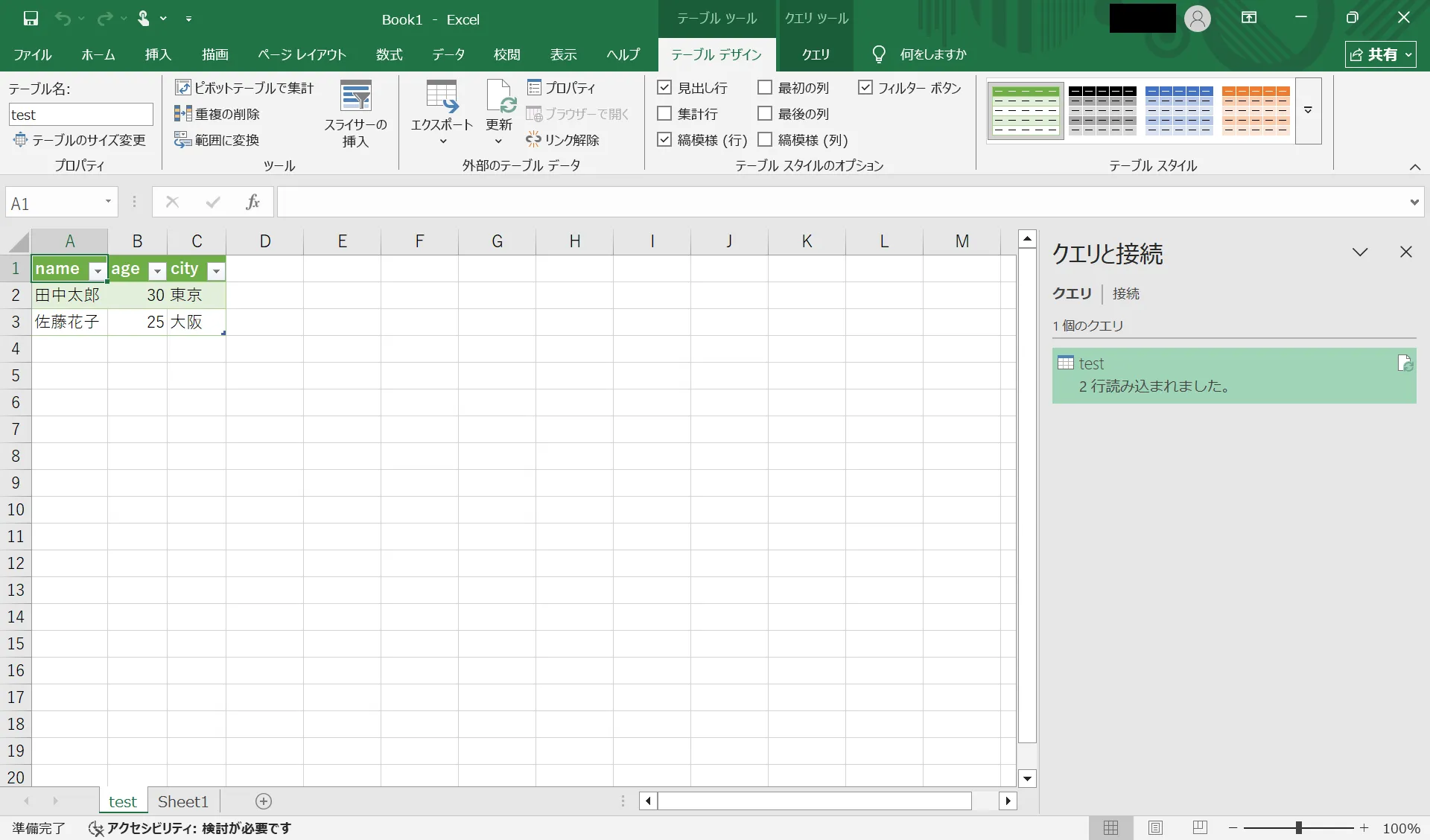Image resolution: width=1430 pixels, height=840 pixels.
Task: Click the insert function fx icon
Action: pyautogui.click(x=252, y=202)
